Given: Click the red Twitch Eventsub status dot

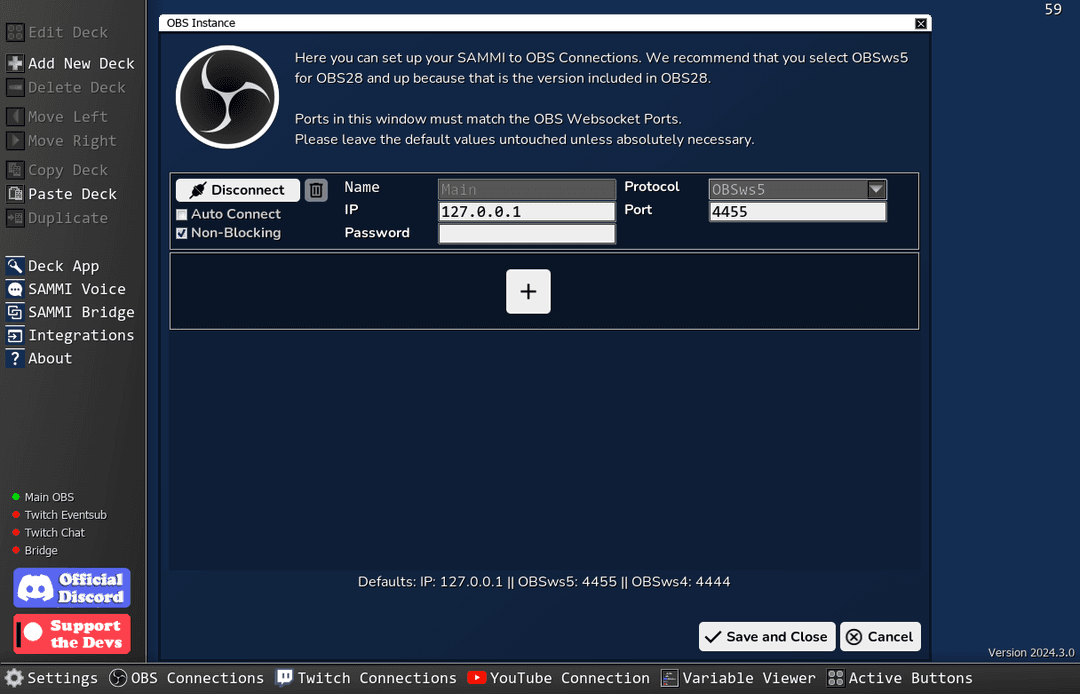Looking at the screenshot, I should point(16,514).
